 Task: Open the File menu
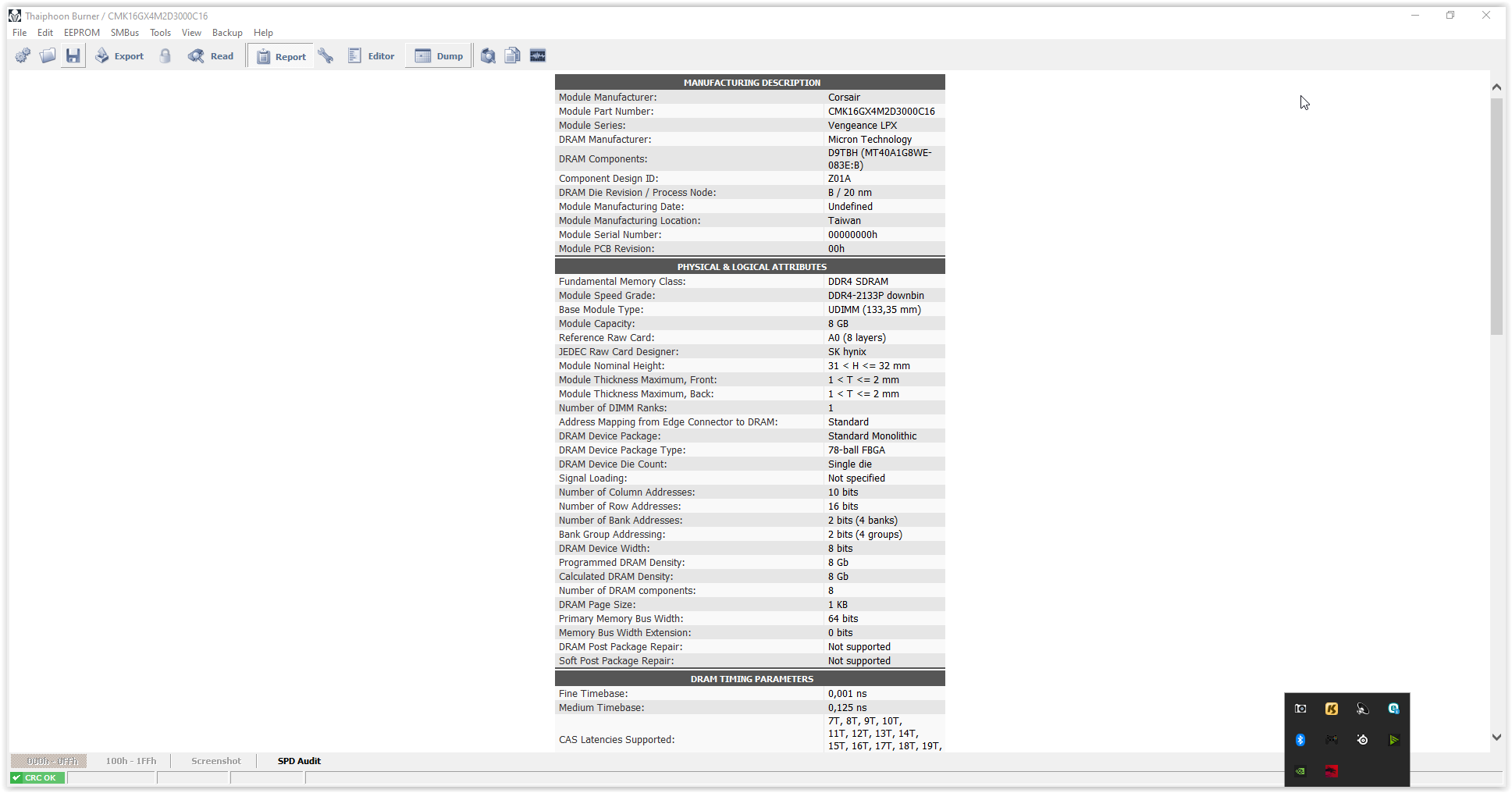point(20,33)
